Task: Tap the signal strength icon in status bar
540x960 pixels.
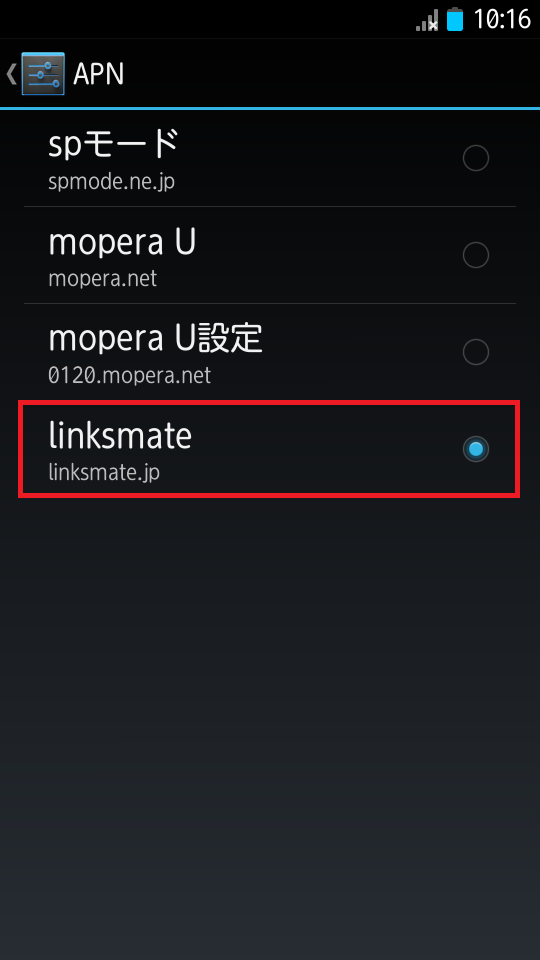Action: click(427, 20)
